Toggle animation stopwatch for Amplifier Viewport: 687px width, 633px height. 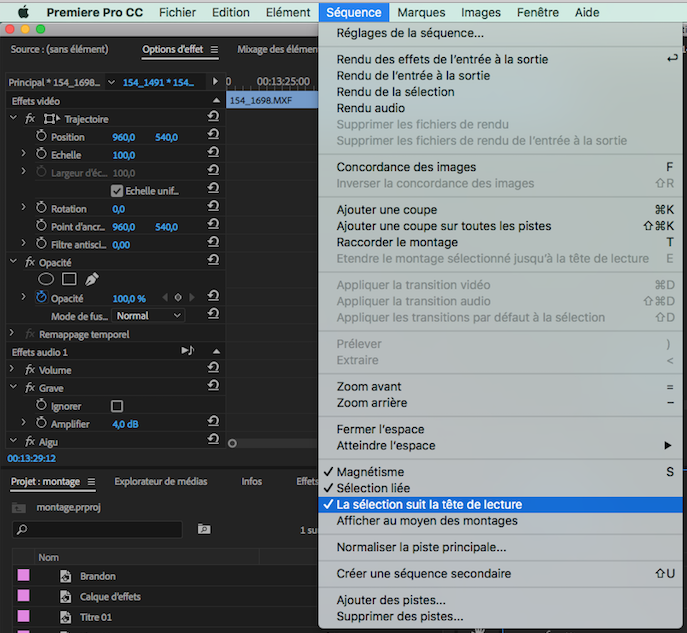[x=41, y=423]
